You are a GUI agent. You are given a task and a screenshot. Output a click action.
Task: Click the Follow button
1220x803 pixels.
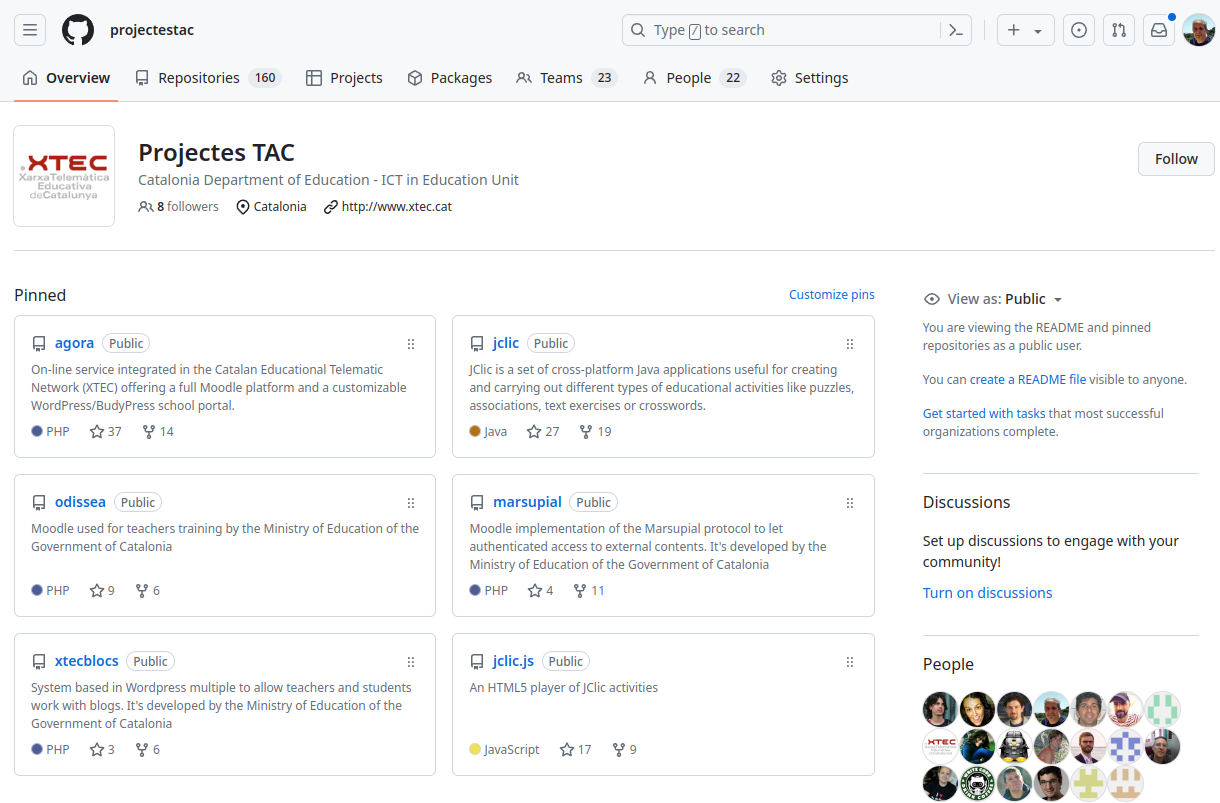[1176, 159]
